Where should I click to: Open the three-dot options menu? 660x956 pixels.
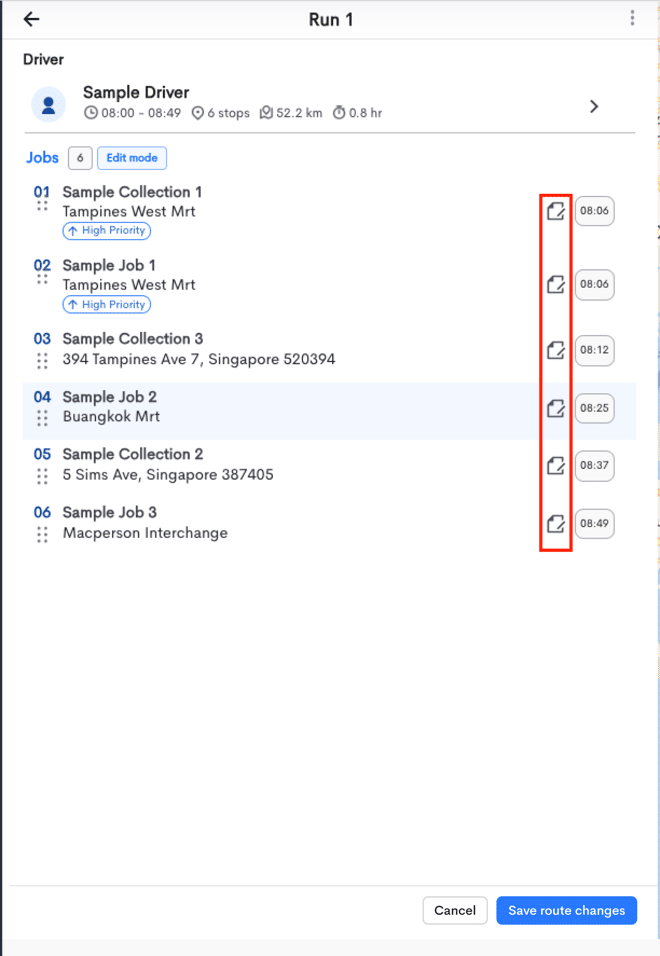[633, 18]
